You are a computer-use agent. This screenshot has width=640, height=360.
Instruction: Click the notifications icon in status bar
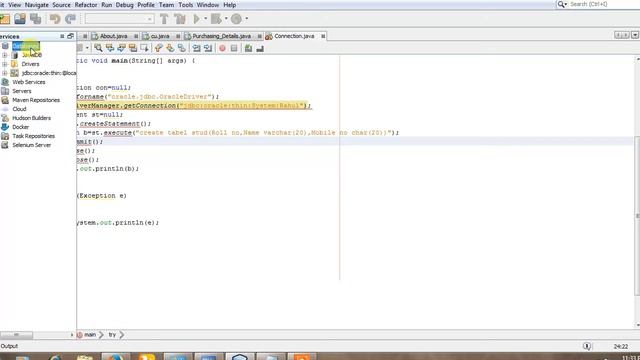click(x=587, y=346)
